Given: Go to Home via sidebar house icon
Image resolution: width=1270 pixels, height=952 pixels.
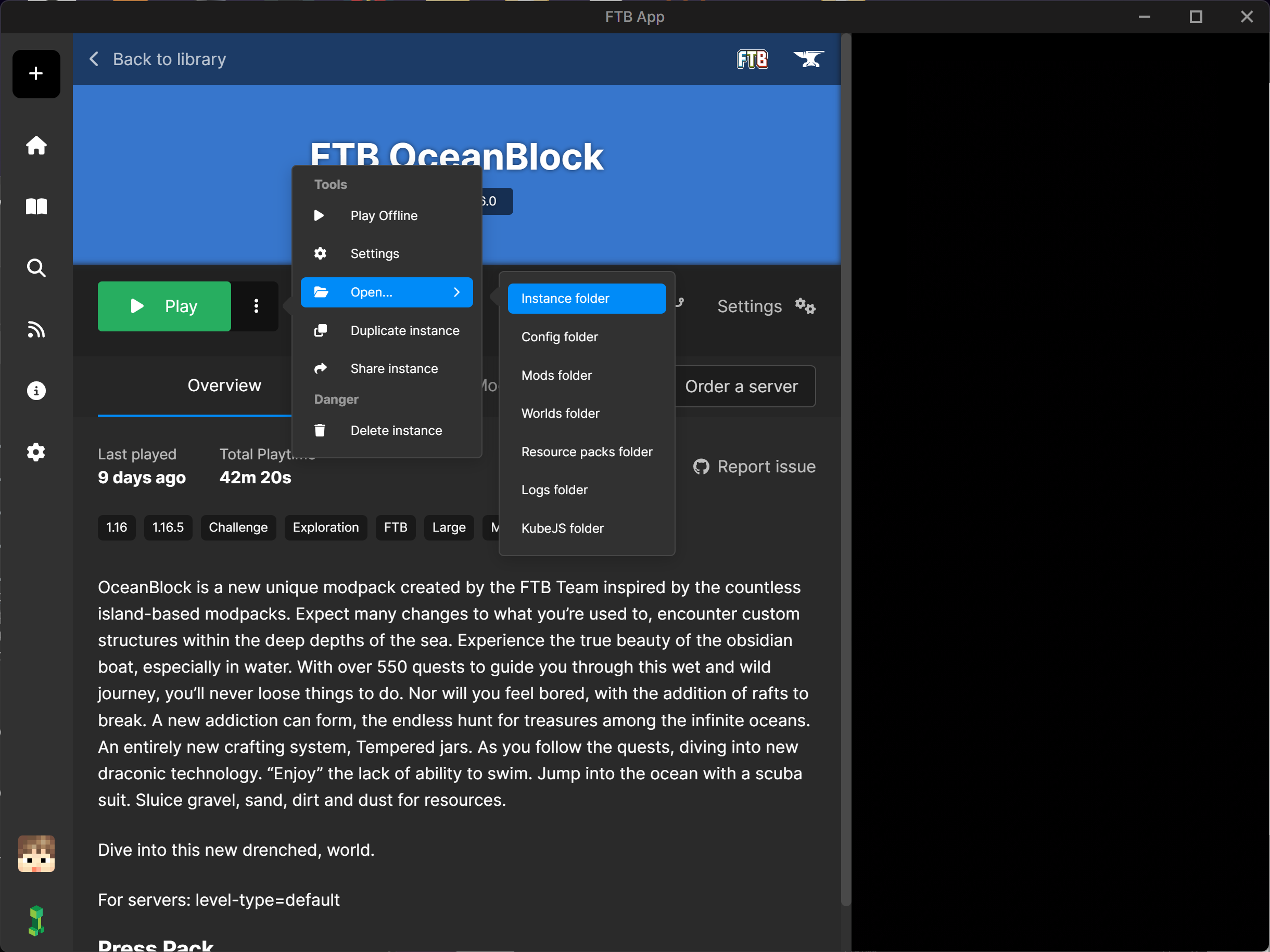Looking at the screenshot, I should click(36, 145).
